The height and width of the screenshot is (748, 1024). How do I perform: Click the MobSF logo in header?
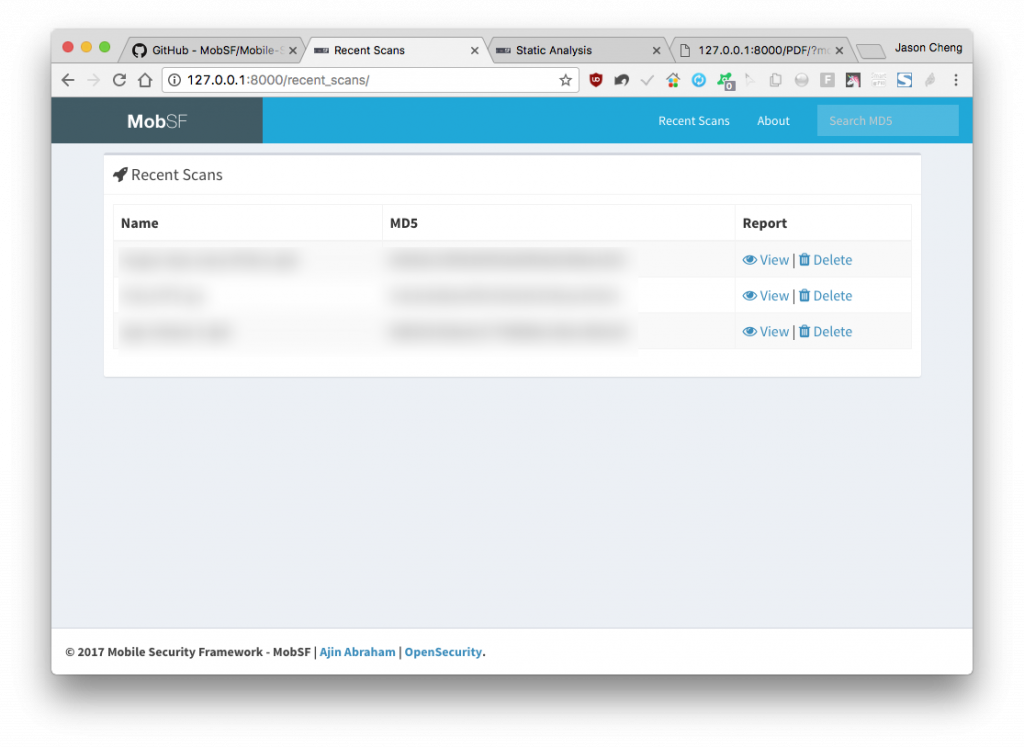(157, 121)
